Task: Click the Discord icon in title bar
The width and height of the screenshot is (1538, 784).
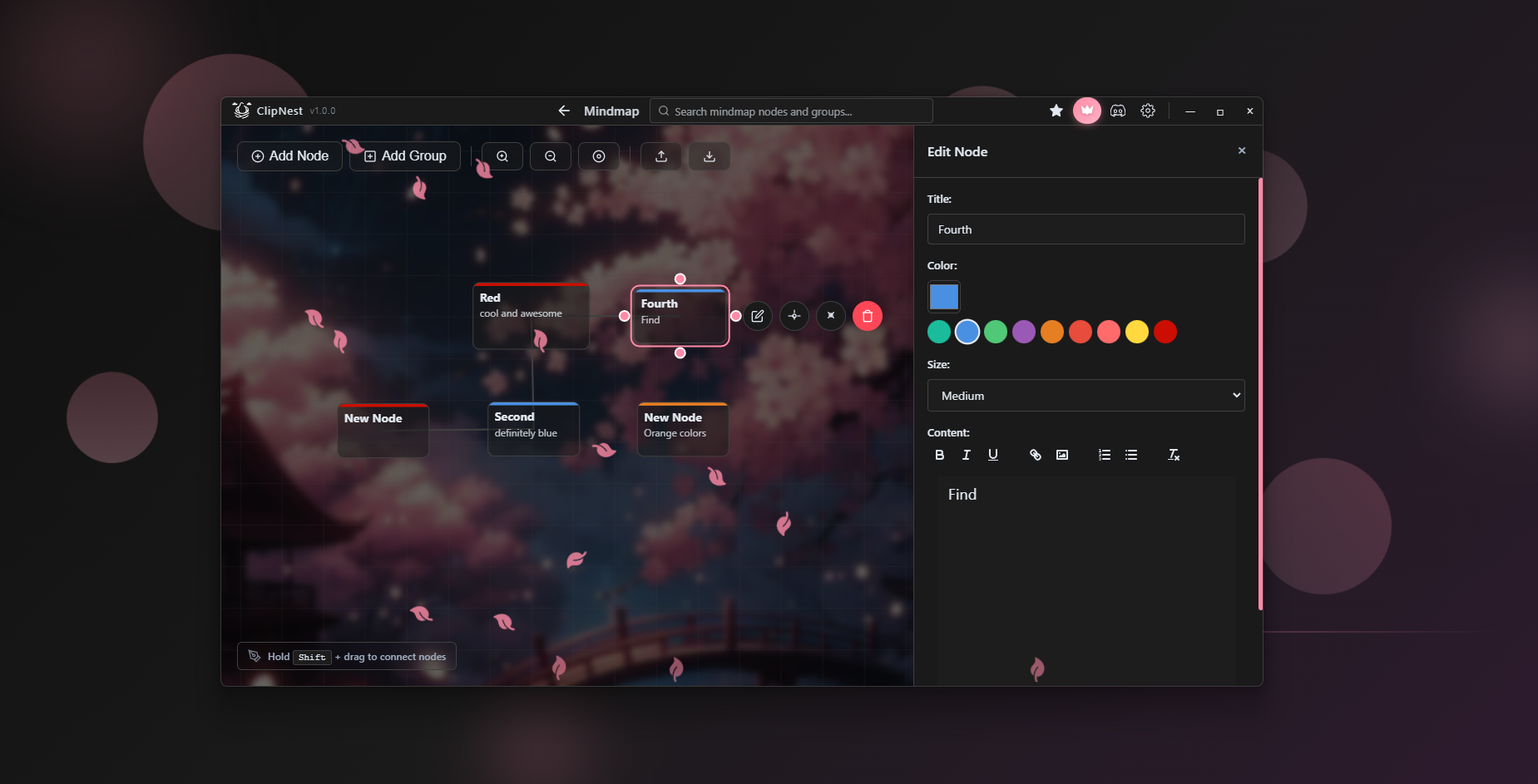Action: [1118, 111]
